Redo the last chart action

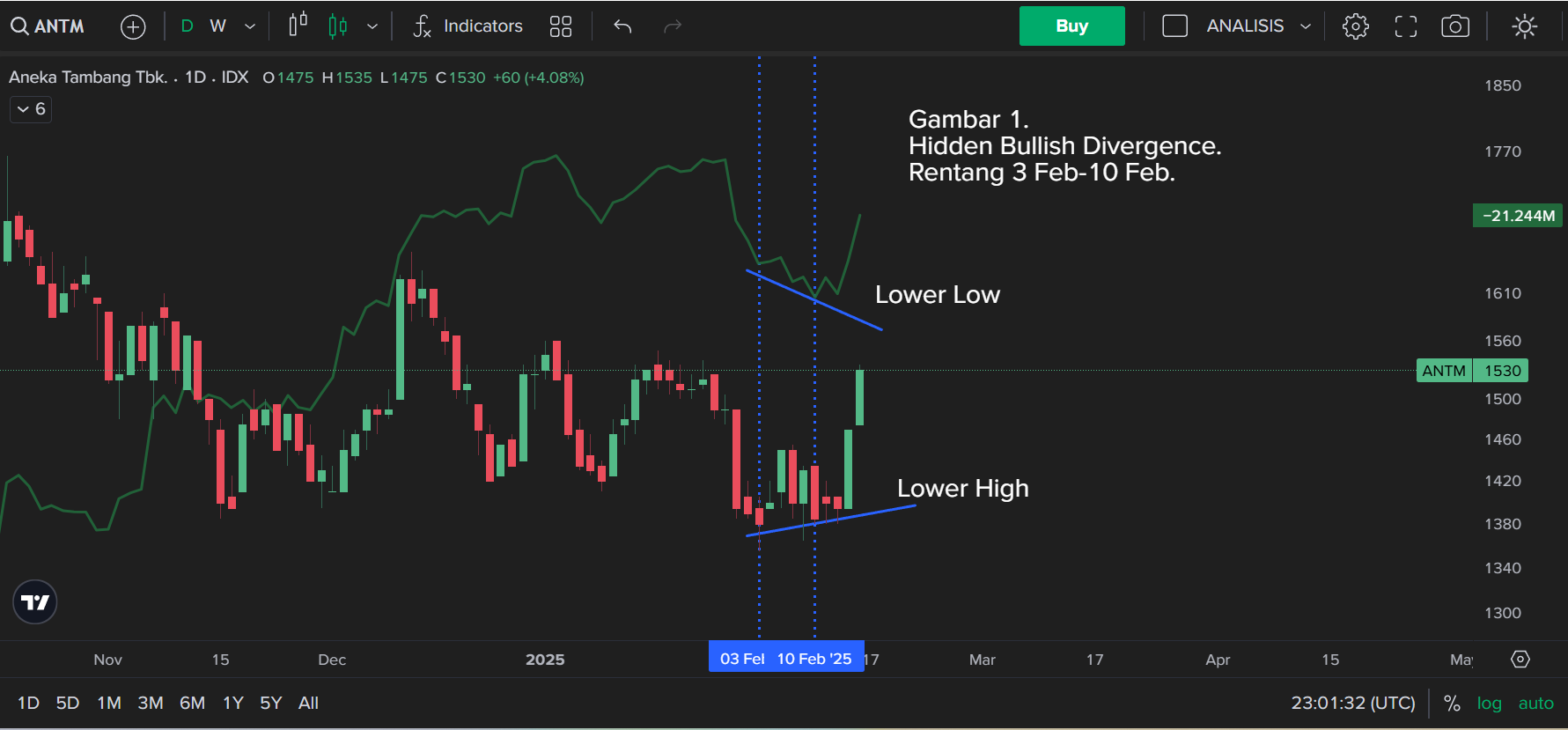[673, 26]
